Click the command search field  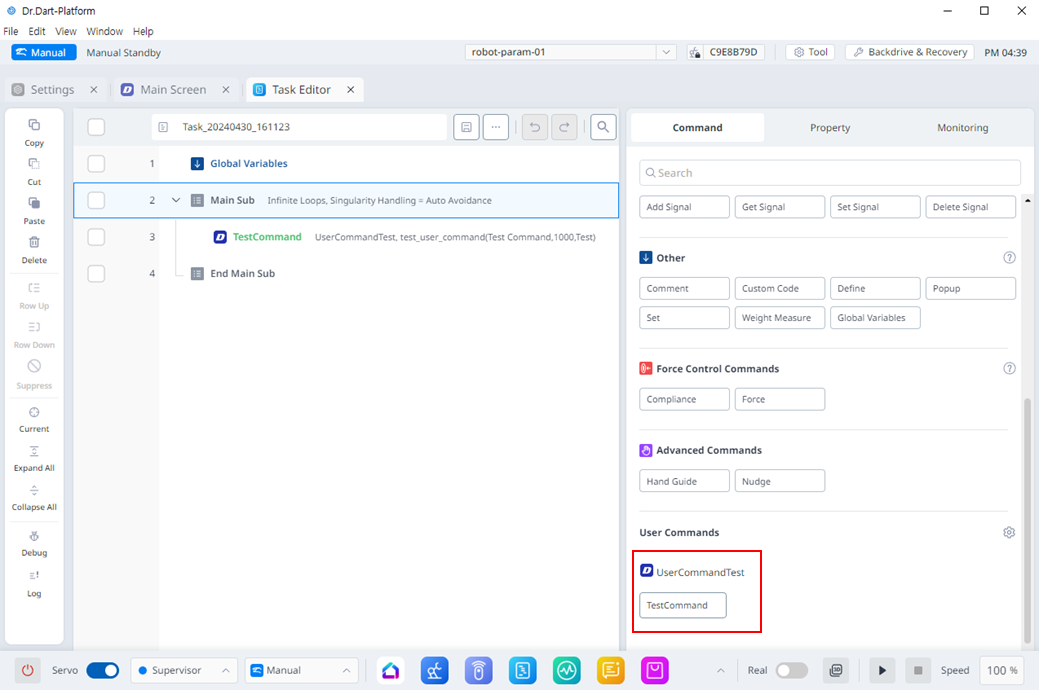coord(830,173)
